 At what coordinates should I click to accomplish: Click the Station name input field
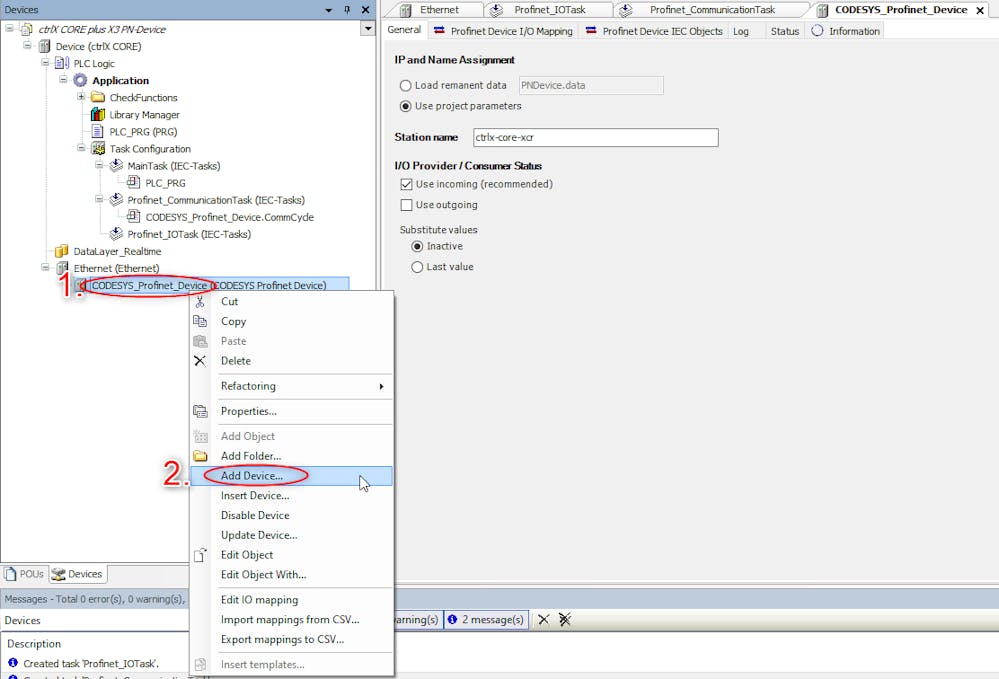tap(596, 138)
